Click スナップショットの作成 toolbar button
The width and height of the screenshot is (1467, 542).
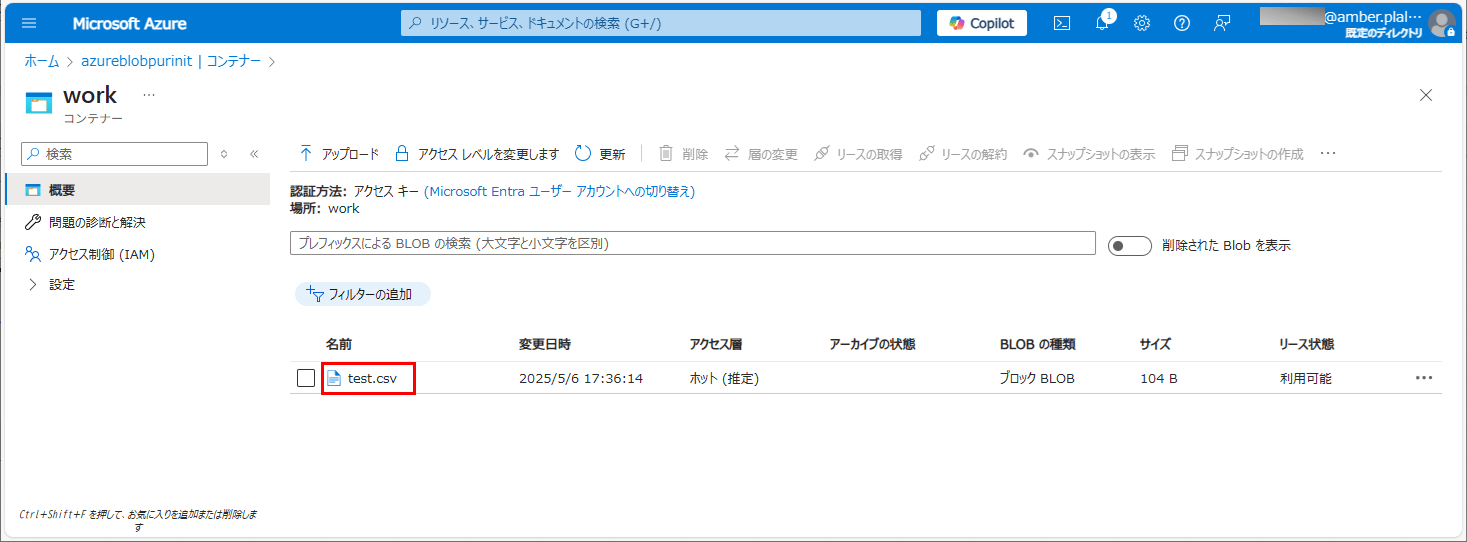tap(1237, 154)
